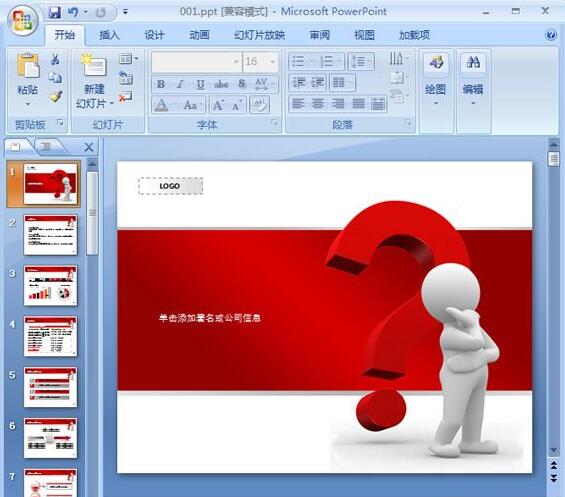The width and height of the screenshot is (565, 497).
Task: Align text right
Action: (x=338, y=104)
